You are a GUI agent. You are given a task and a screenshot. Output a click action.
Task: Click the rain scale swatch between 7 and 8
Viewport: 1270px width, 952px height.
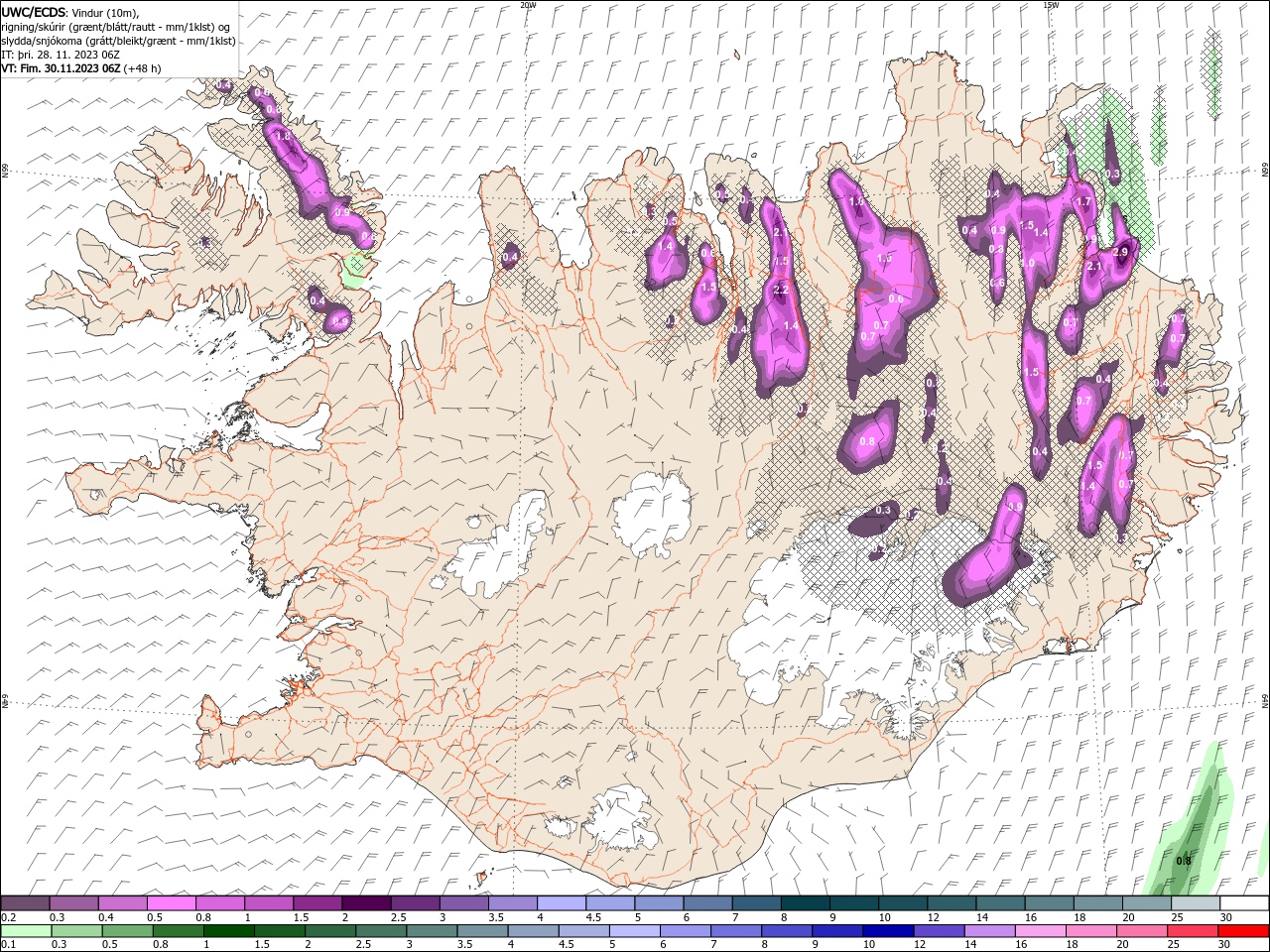click(735, 931)
